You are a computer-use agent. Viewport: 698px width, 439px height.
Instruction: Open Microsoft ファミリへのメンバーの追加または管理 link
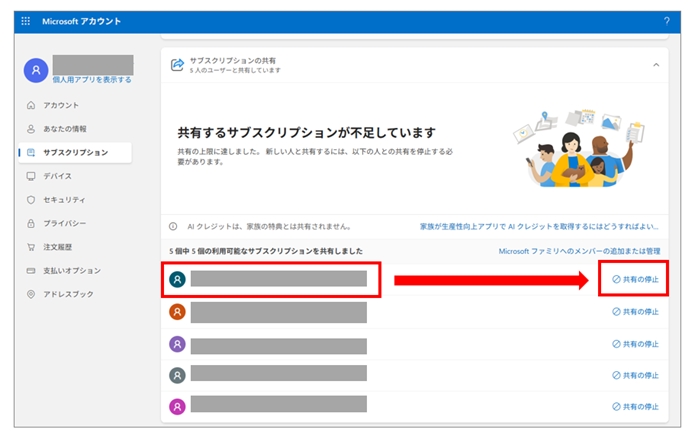tap(579, 251)
